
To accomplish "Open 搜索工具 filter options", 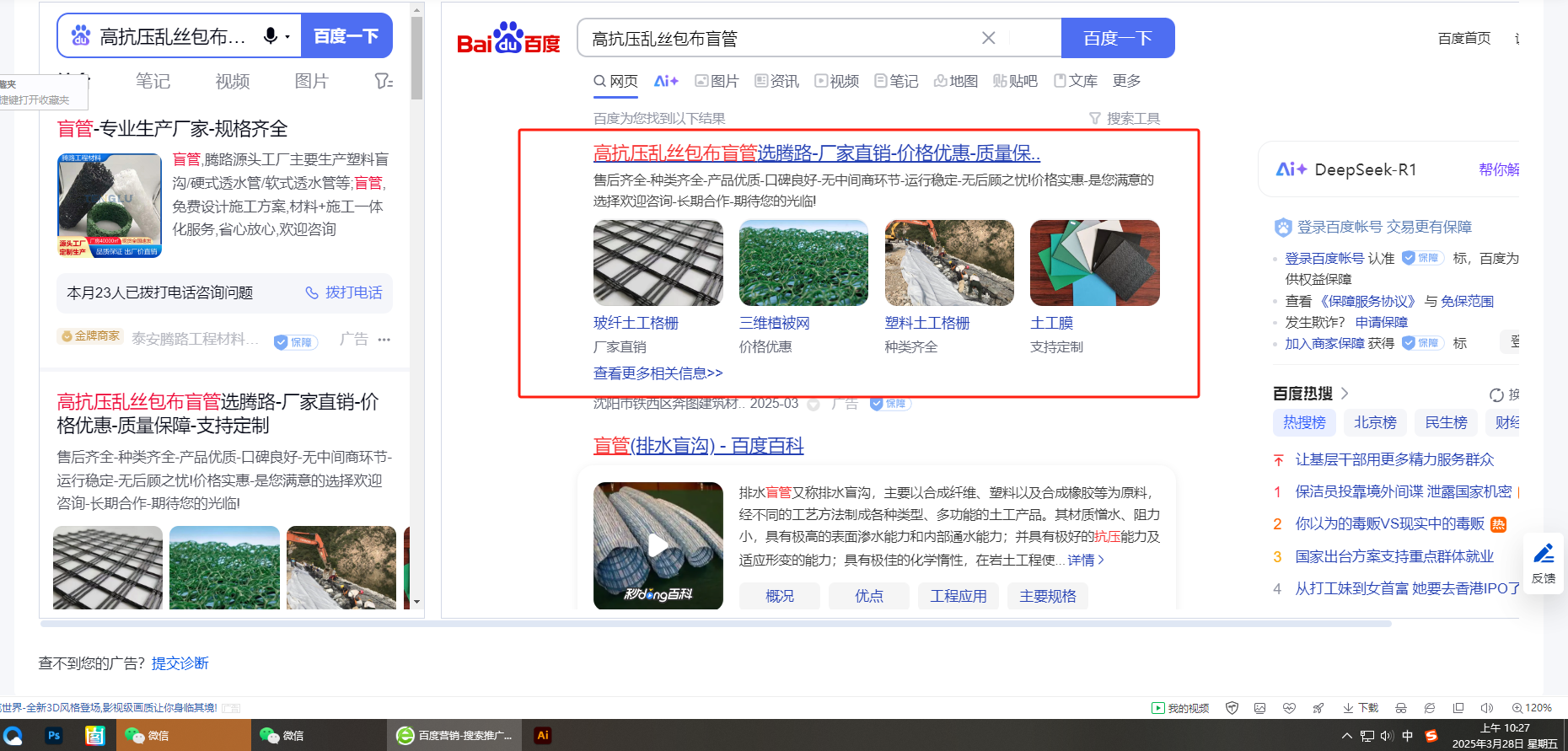I will [1125, 119].
